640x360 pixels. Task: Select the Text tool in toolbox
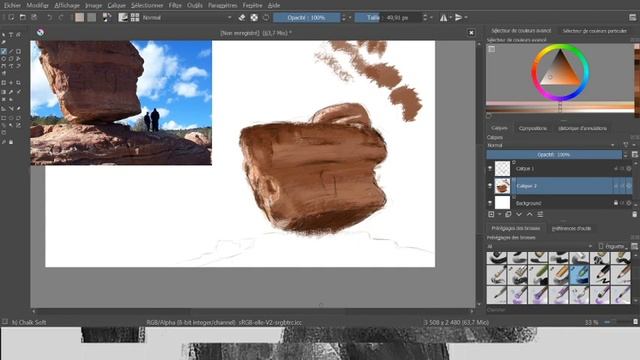point(11,35)
